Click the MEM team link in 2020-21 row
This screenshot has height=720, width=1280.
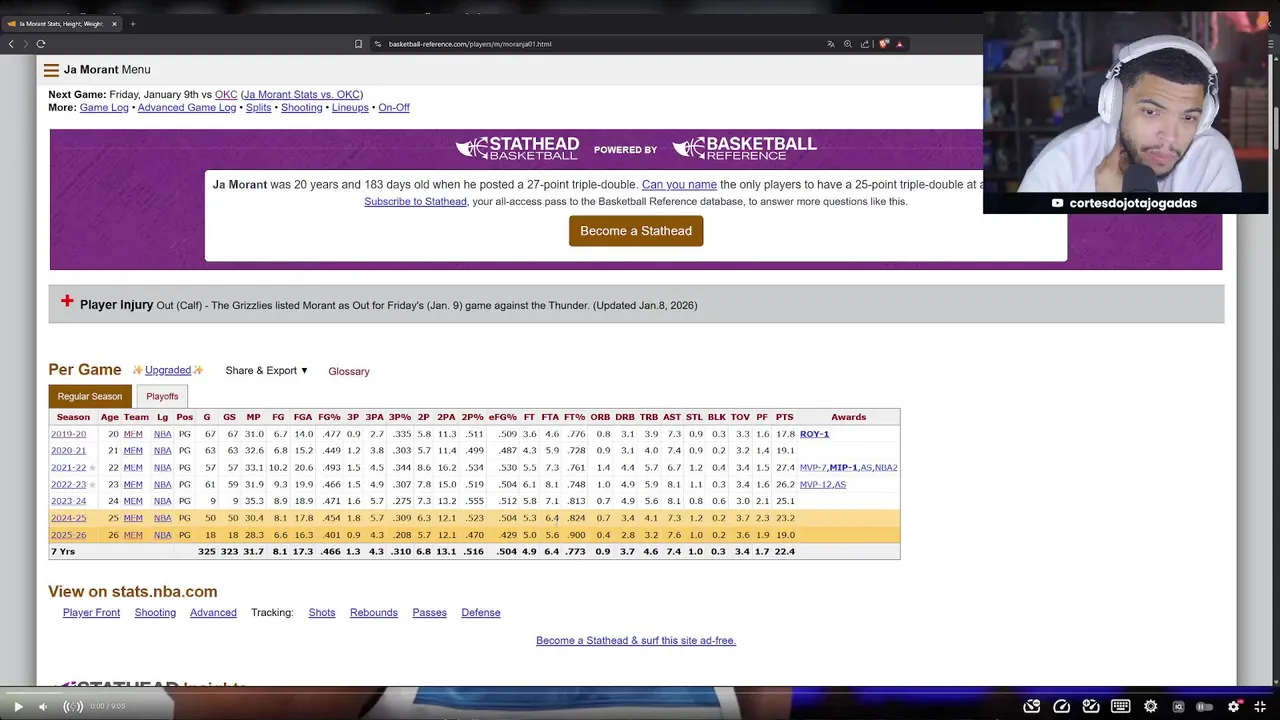point(133,451)
